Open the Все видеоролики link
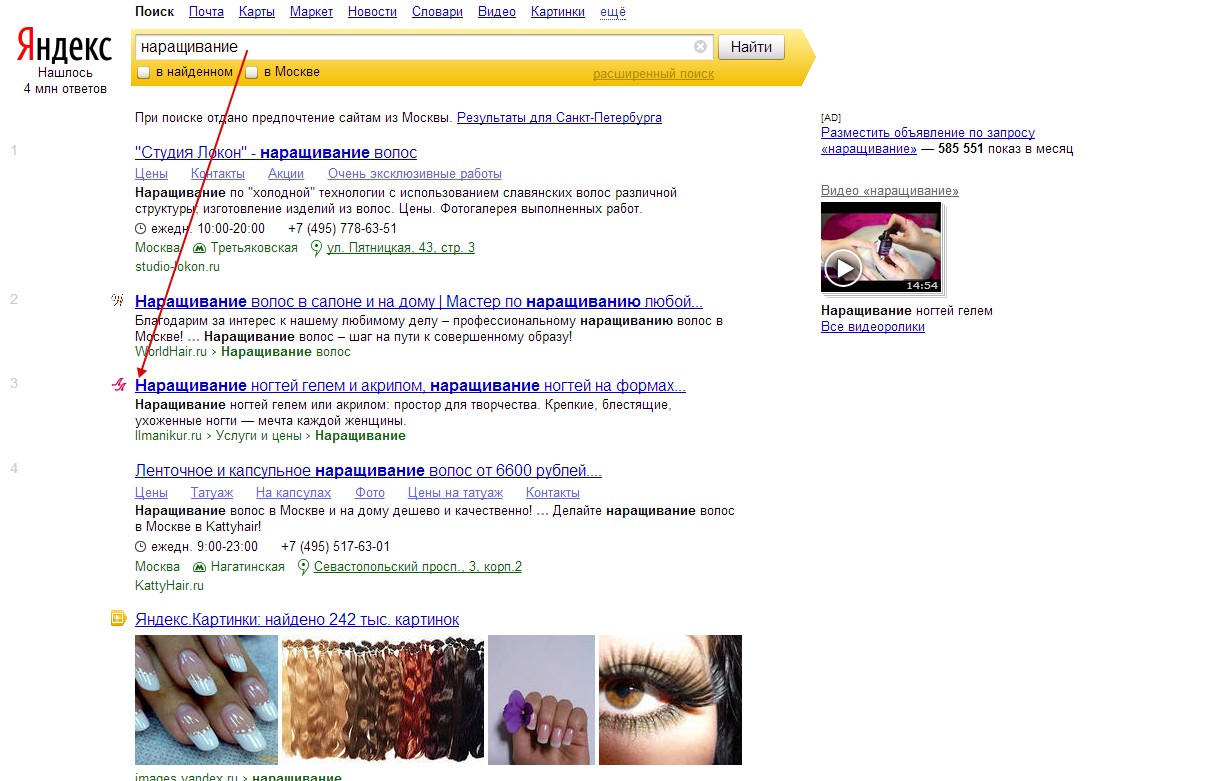 pos(873,327)
